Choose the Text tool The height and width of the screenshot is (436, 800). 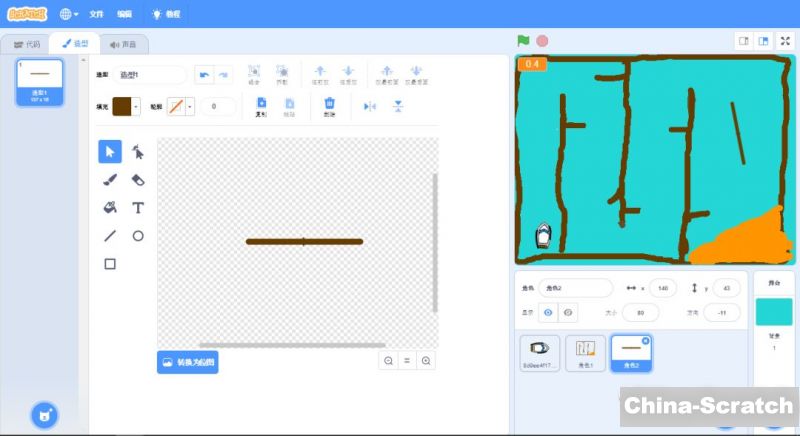click(x=138, y=208)
